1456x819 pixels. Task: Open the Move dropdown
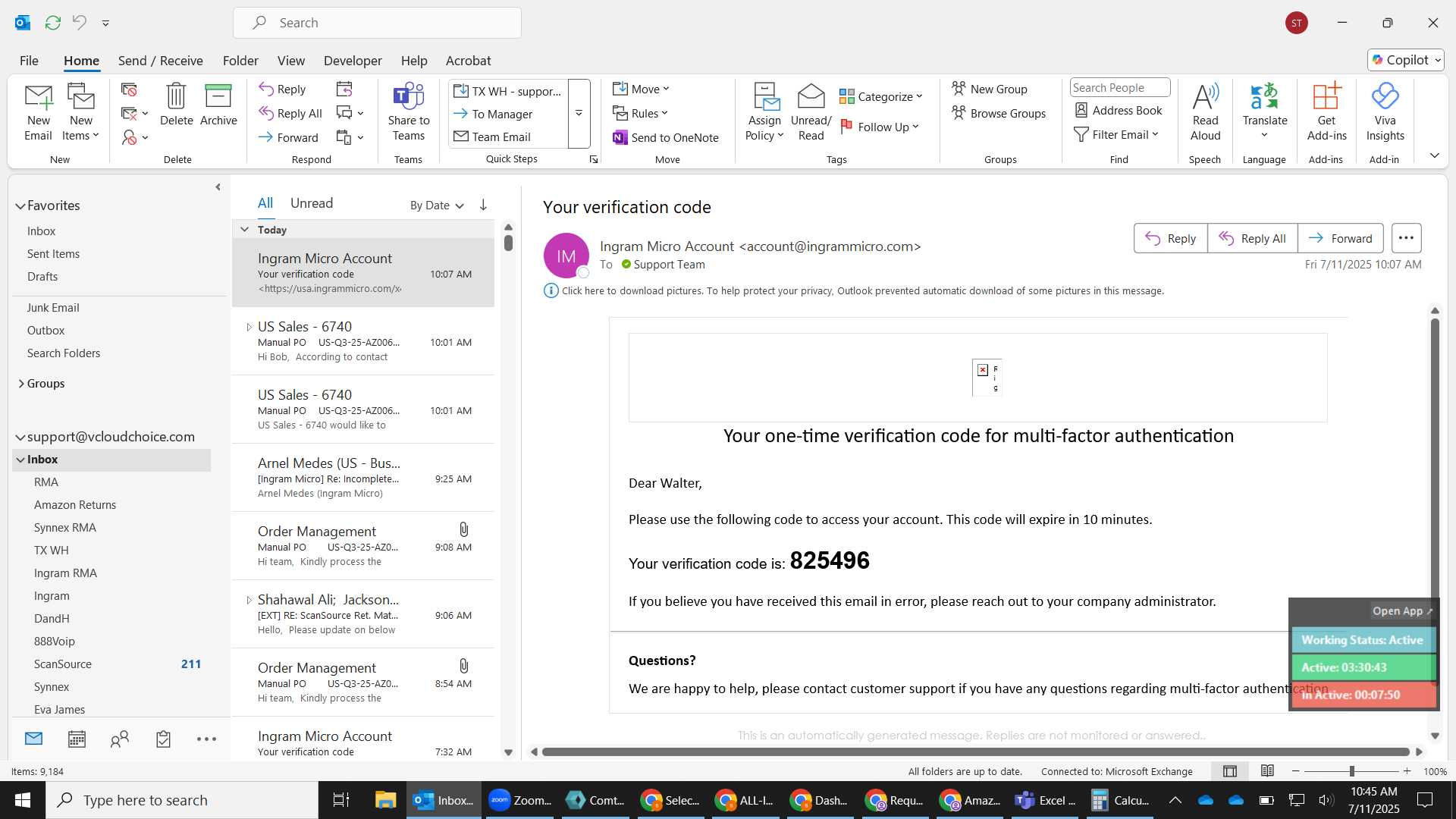click(x=641, y=89)
